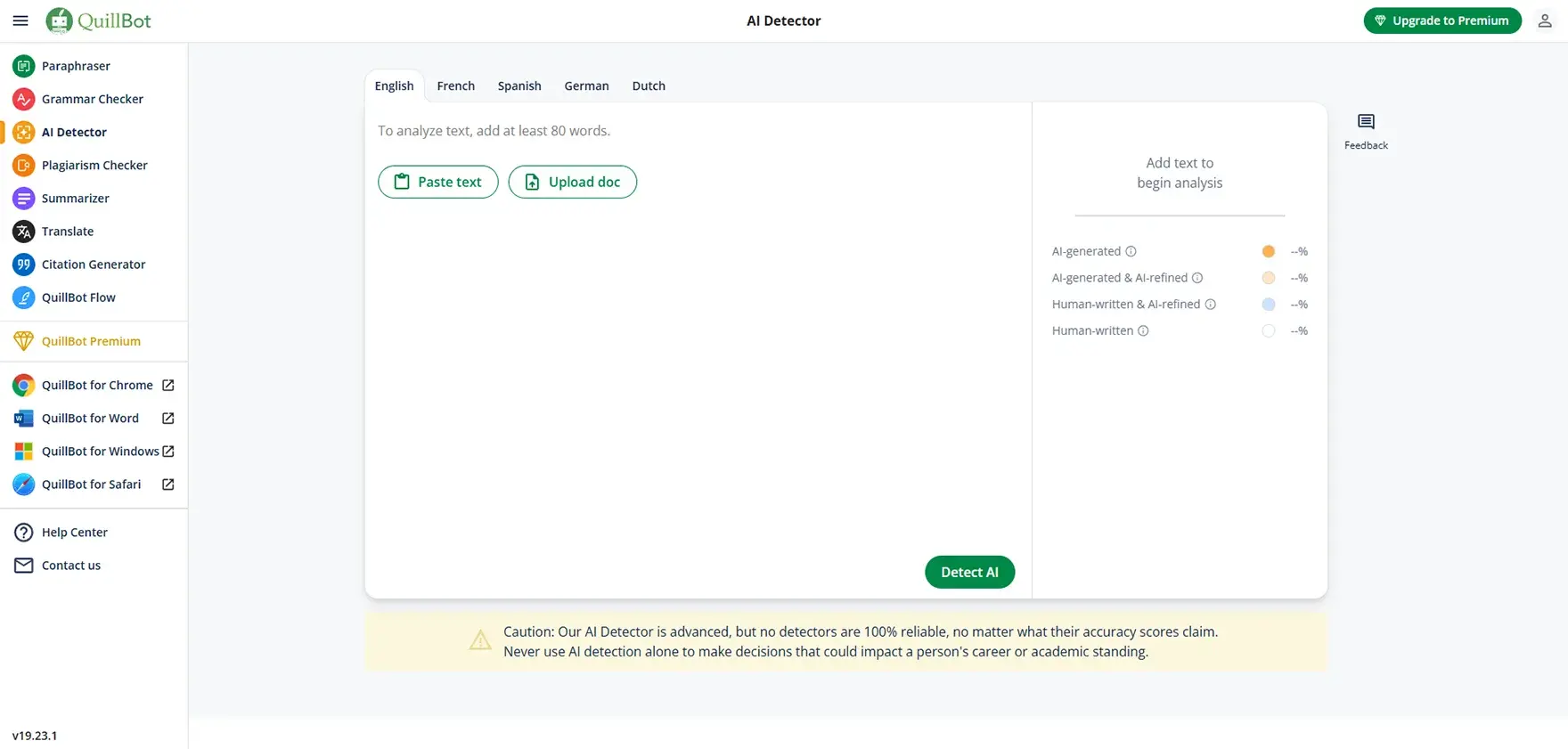Open the hamburger navigation menu

pyautogui.click(x=20, y=20)
